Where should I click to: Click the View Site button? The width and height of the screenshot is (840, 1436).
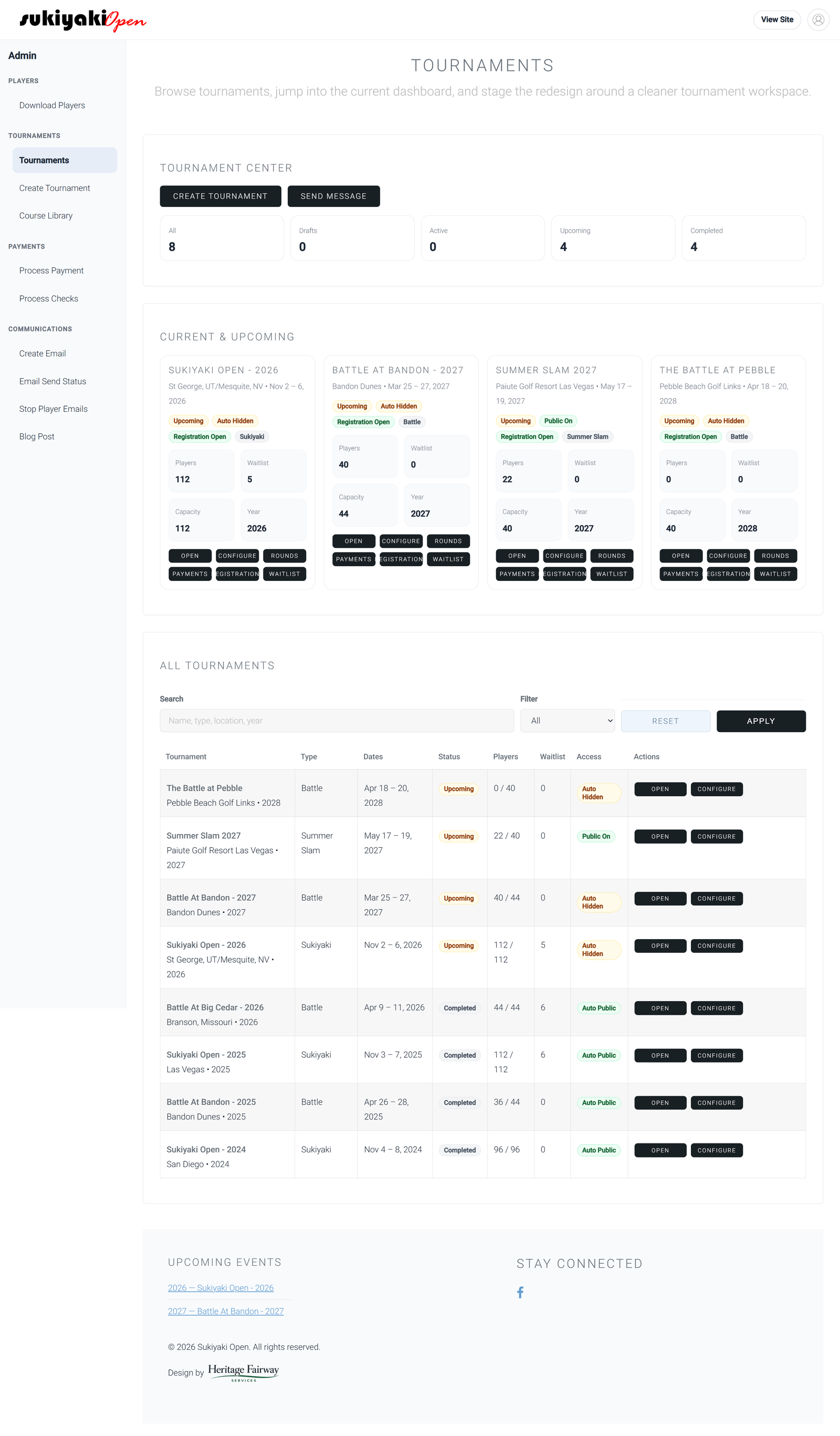[x=777, y=20]
